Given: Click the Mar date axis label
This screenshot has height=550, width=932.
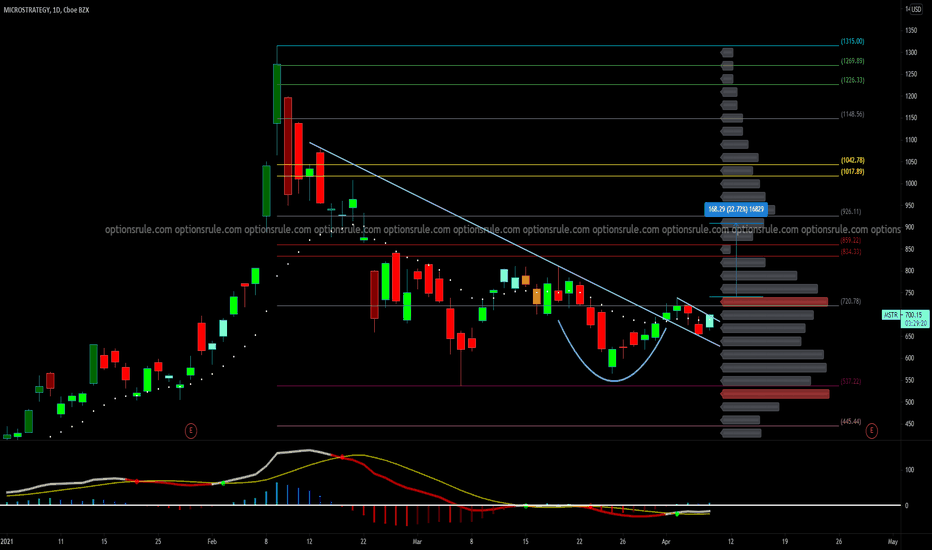Looking at the screenshot, I should [417, 542].
